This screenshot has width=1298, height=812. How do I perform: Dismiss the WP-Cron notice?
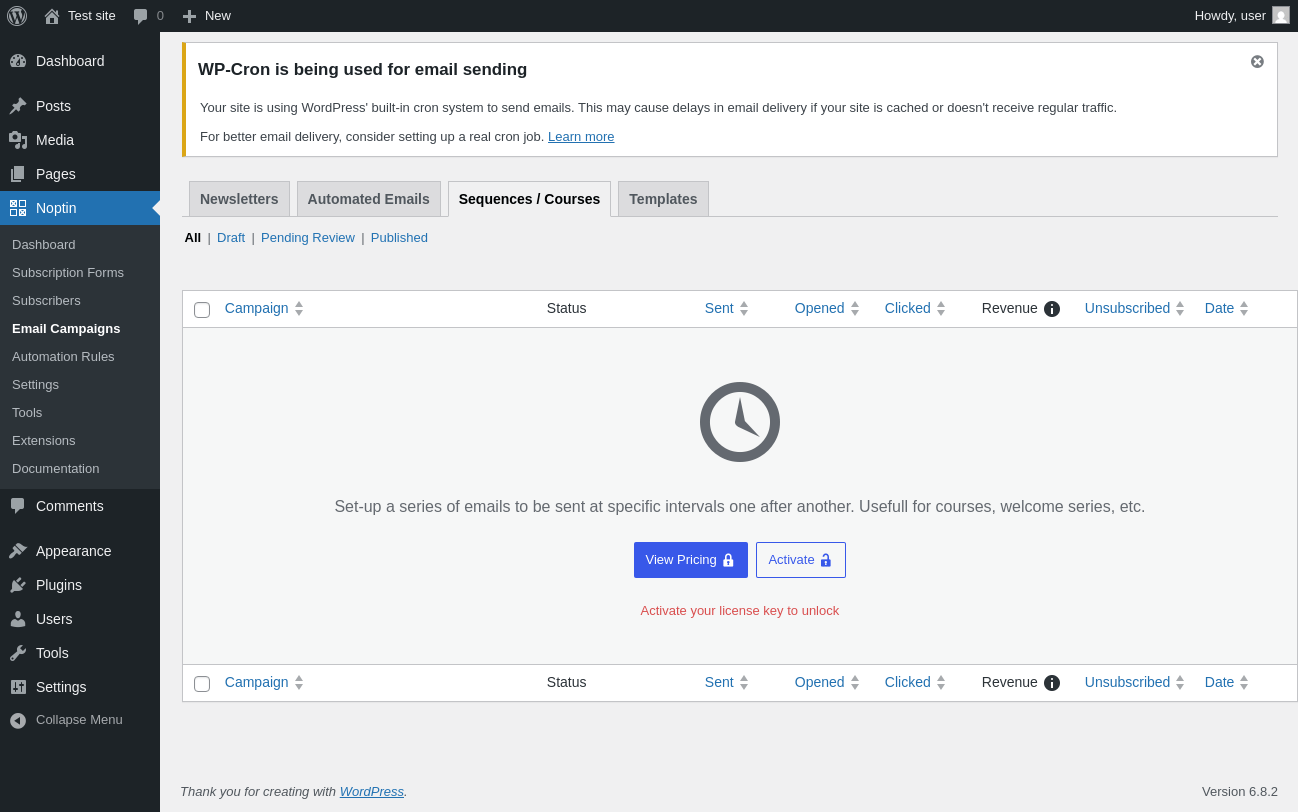1257,62
